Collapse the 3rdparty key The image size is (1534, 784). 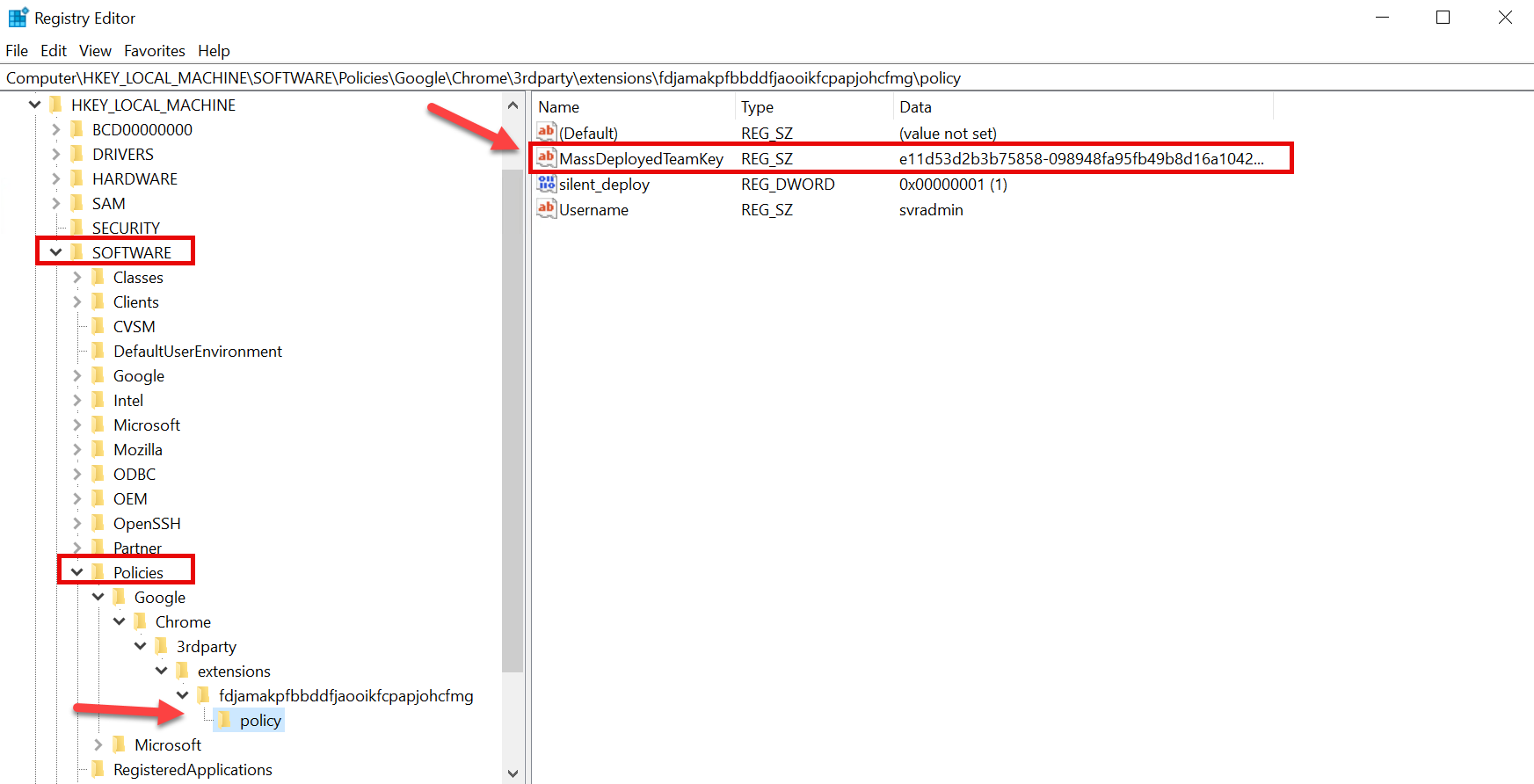[x=140, y=646]
